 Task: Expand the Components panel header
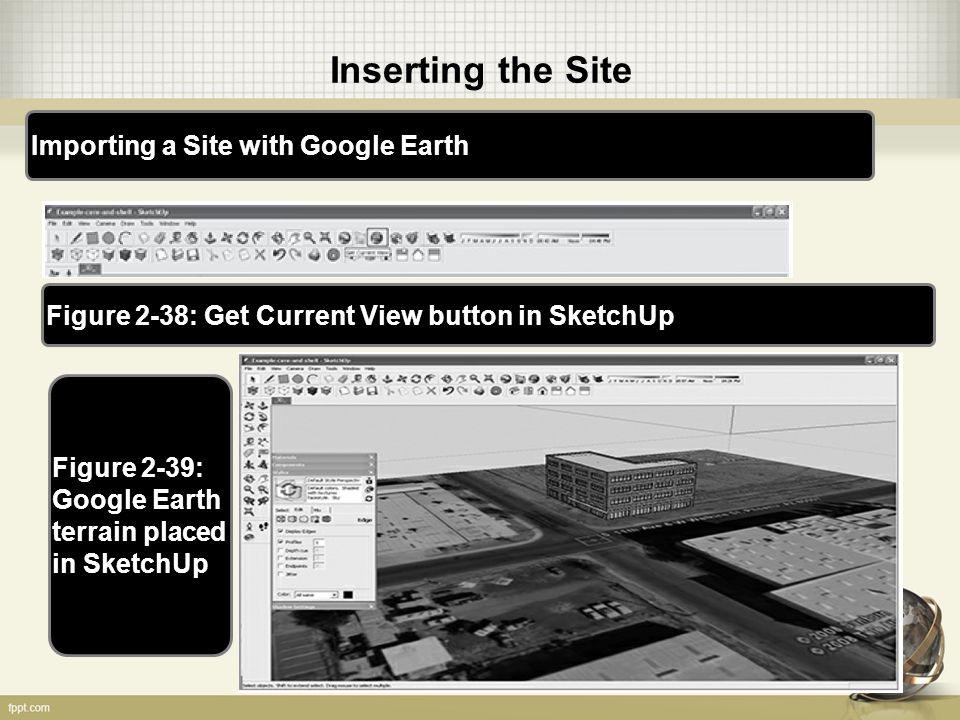coord(323,465)
